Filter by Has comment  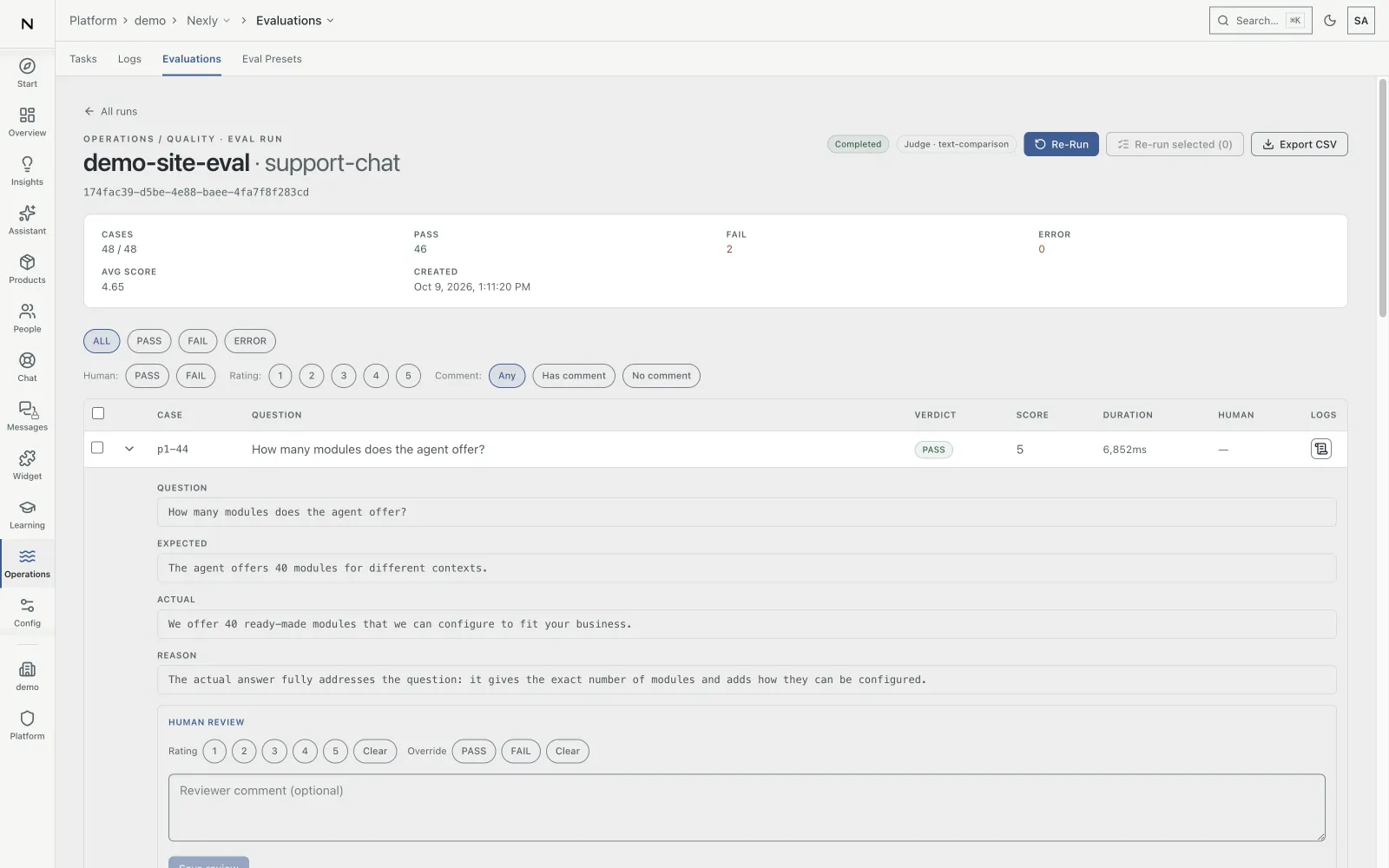coord(574,376)
